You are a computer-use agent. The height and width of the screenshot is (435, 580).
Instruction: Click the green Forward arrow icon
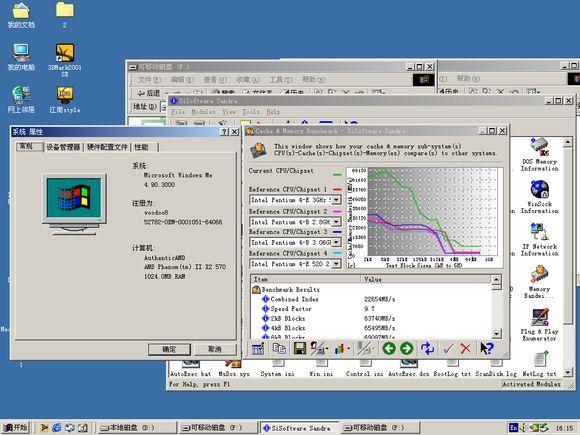407,348
